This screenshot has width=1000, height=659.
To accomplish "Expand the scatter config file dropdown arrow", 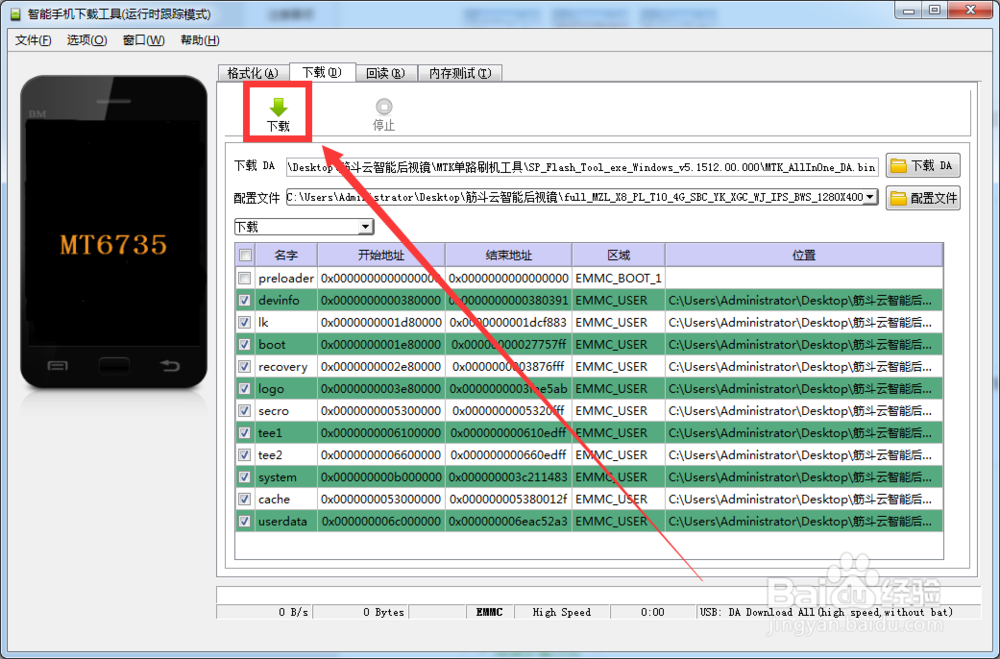I will click(x=871, y=197).
